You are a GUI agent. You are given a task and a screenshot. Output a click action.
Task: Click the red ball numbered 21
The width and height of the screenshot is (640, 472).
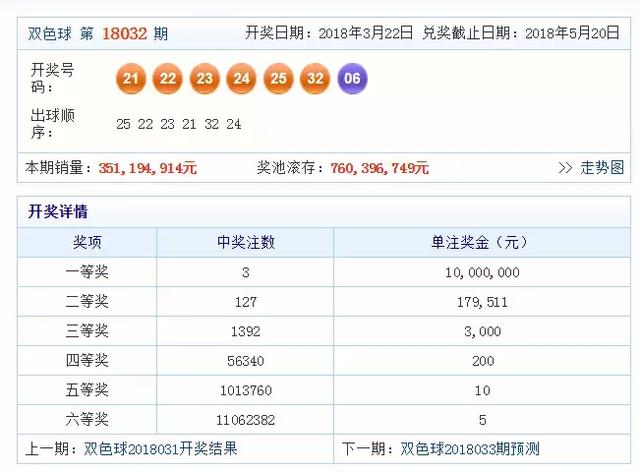(x=131, y=78)
